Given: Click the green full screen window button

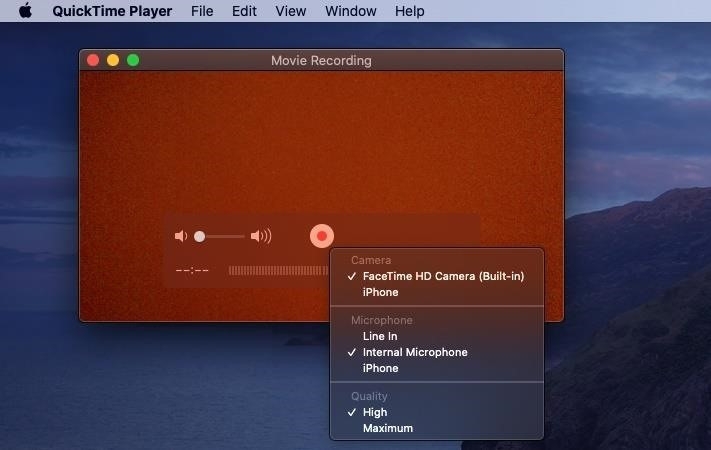Looking at the screenshot, I should point(133,60).
